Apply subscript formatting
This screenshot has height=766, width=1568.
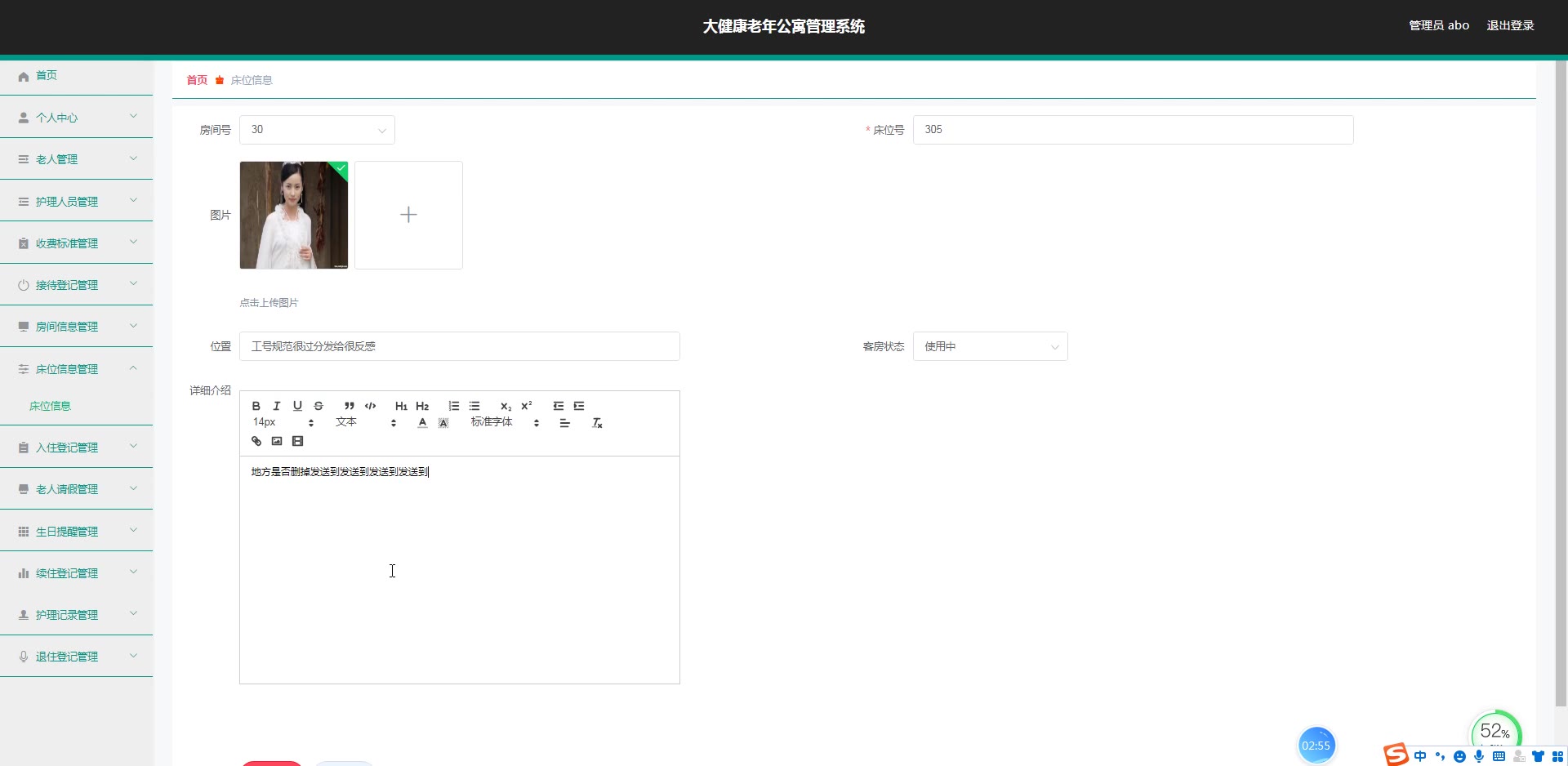506,406
